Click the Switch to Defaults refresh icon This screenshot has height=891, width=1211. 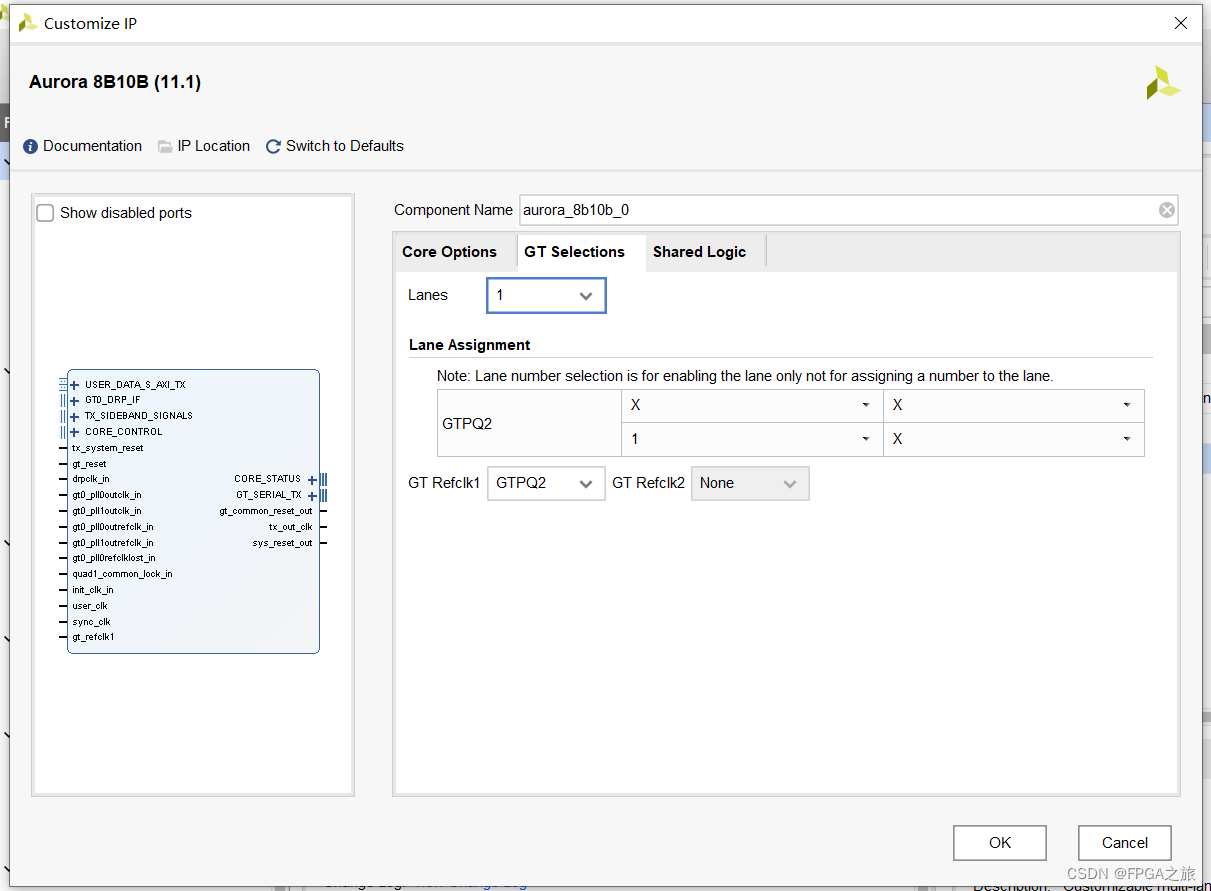[273, 146]
